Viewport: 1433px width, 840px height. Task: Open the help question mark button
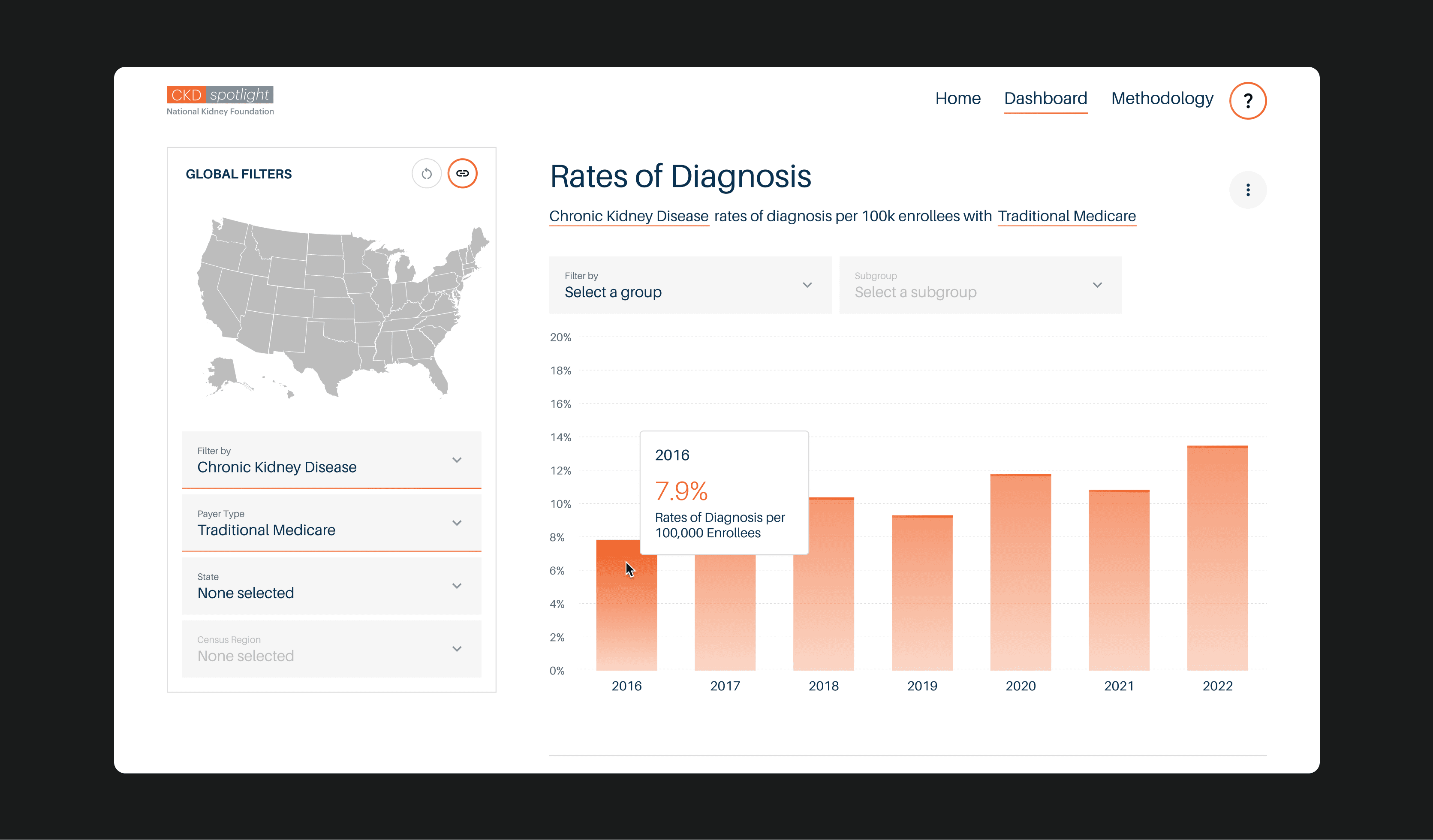tap(1248, 101)
